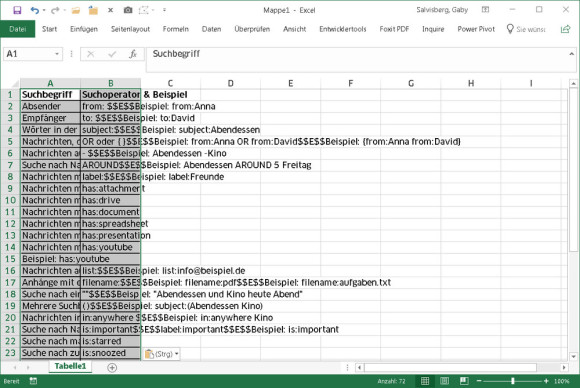Expand the Name Box dropdown arrow
The height and width of the screenshot is (388, 580).
tap(57, 54)
